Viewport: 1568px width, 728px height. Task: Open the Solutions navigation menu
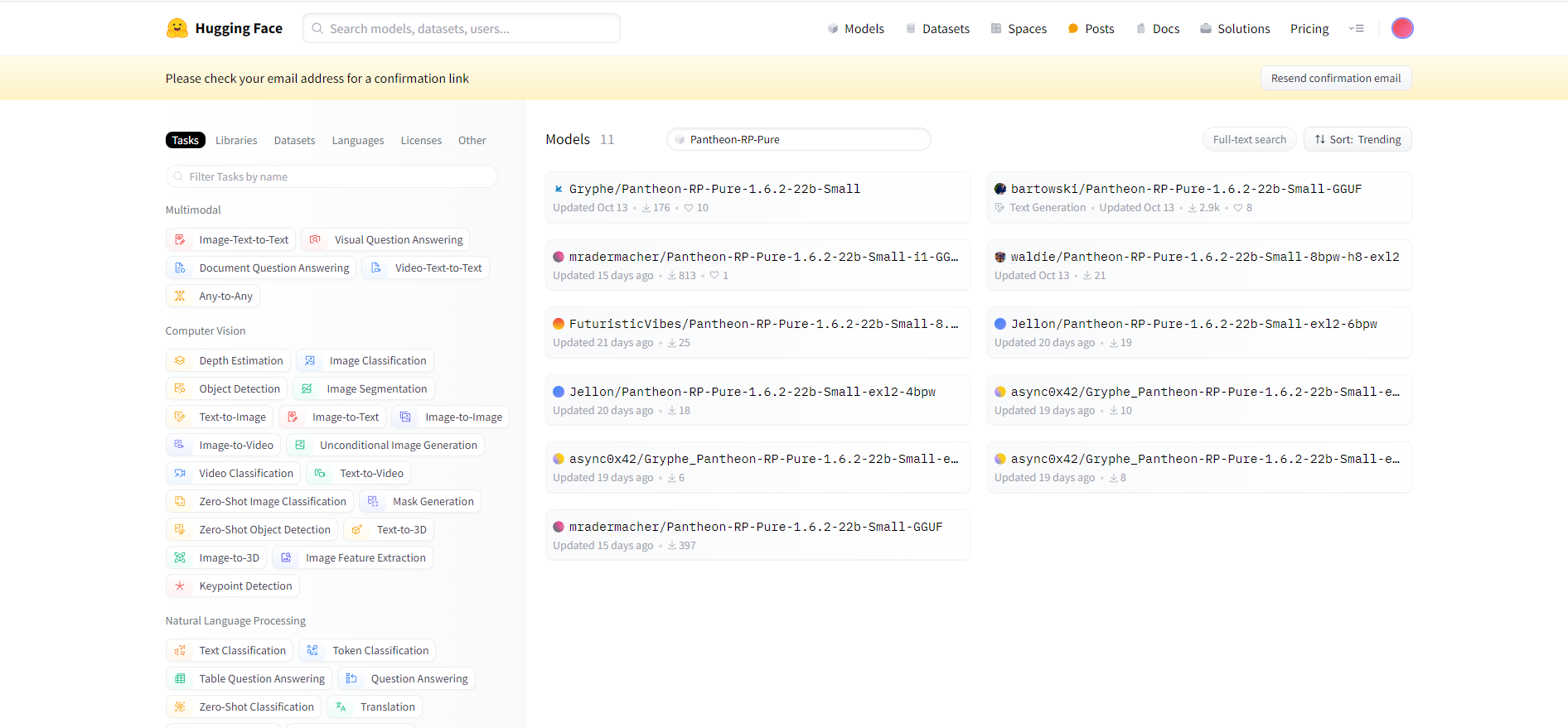(x=1235, y=29)
